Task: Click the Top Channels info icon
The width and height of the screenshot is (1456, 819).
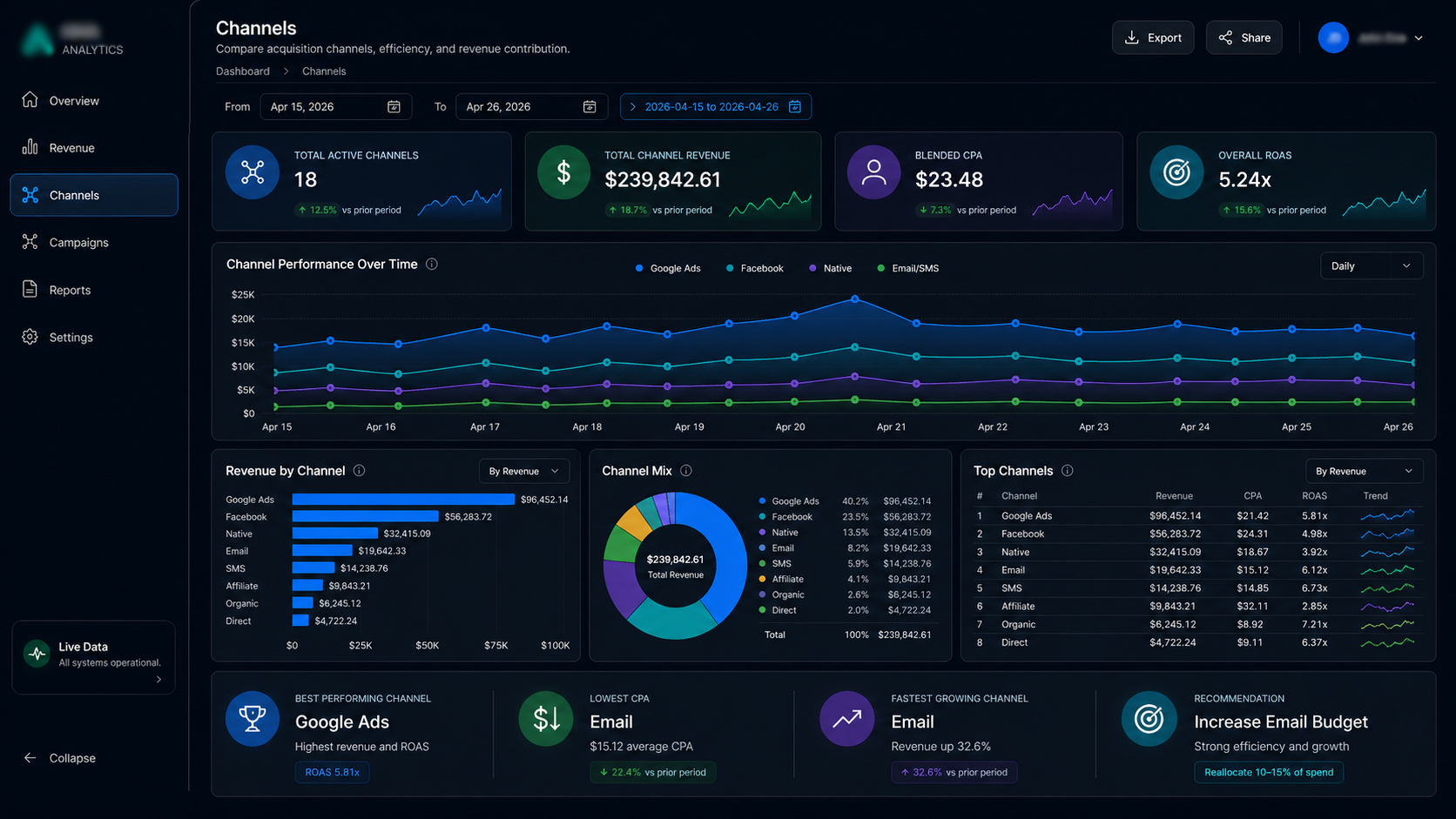Action: pyautogui.click(x=1068, y=471)
